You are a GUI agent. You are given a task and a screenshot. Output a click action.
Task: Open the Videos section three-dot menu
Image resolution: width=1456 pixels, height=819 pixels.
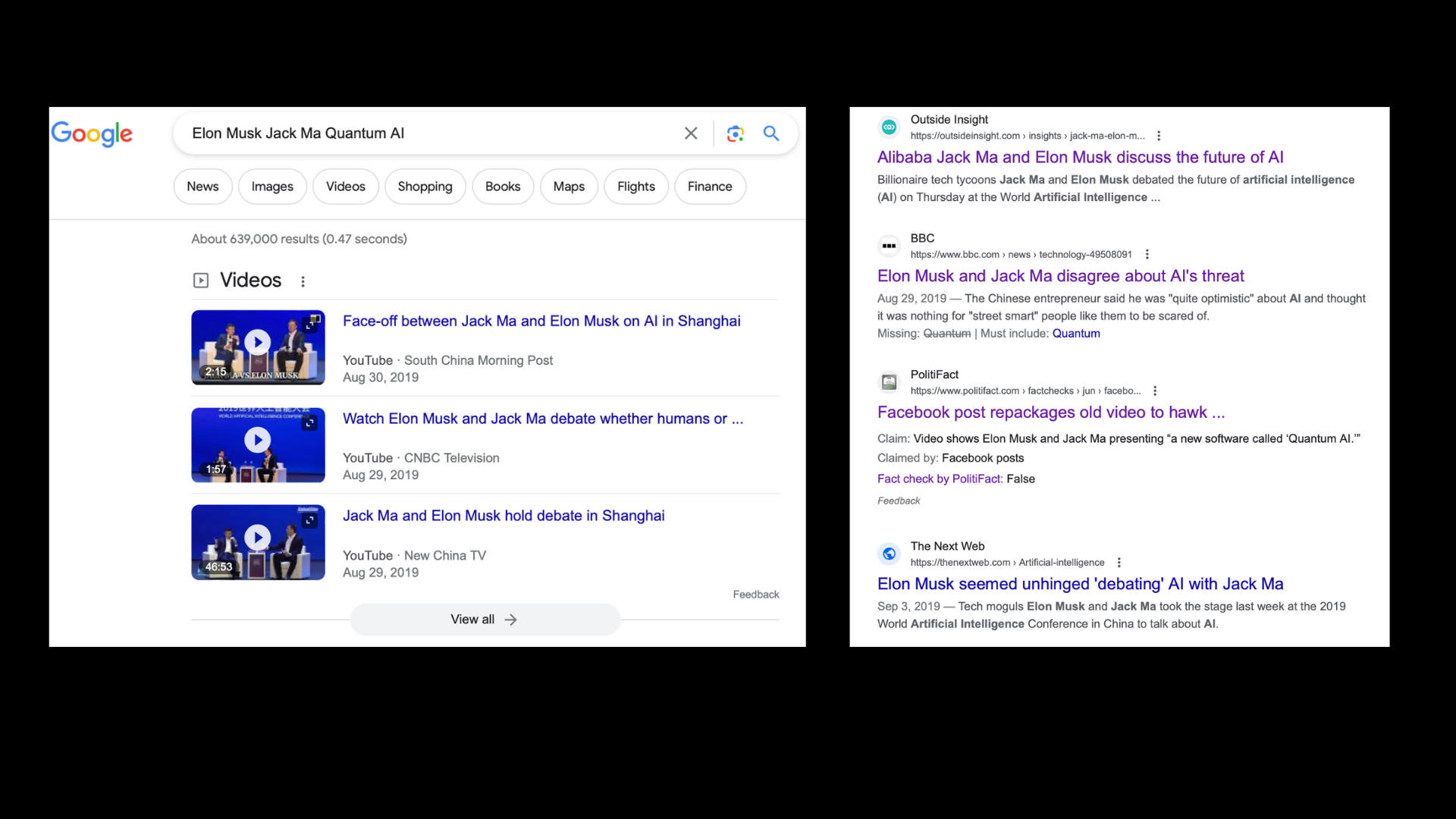(x=303, y=281)
